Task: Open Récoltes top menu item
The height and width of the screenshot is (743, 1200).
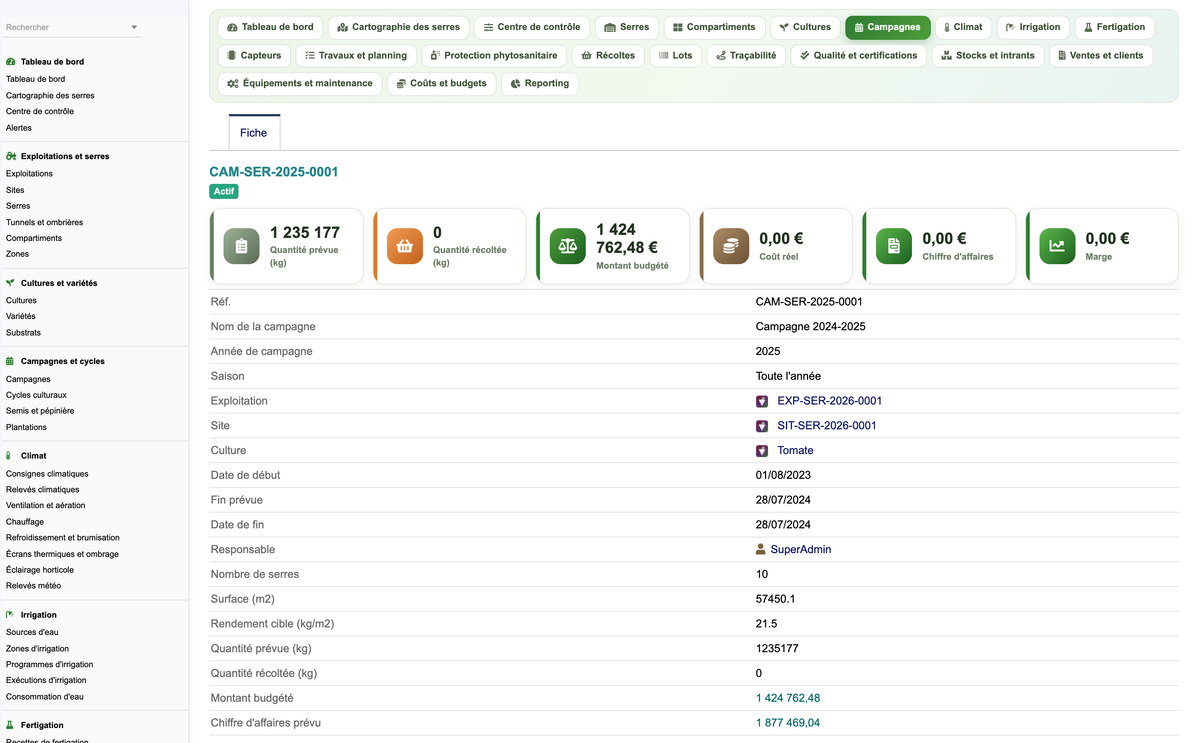Action: point(608,55)
